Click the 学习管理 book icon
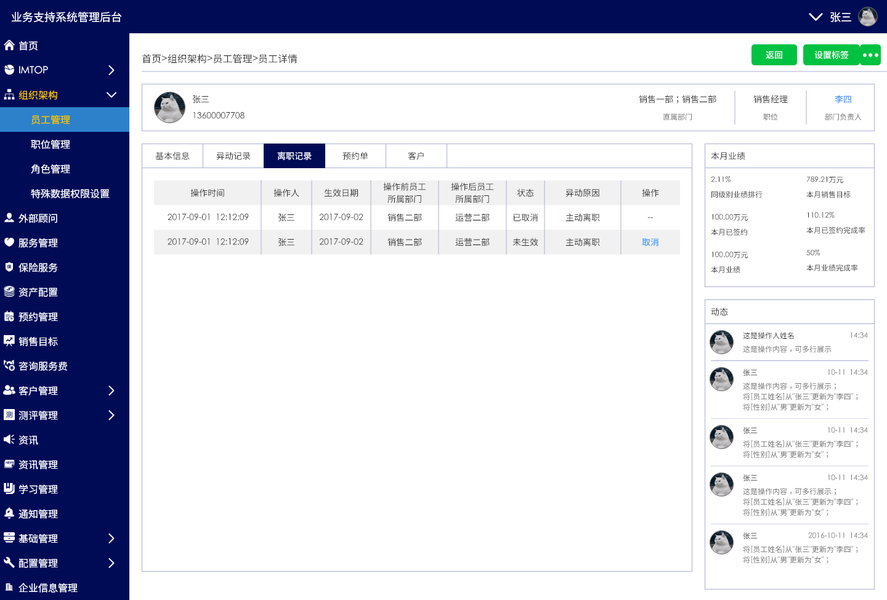The image size is (887, 600). point(9,489)
